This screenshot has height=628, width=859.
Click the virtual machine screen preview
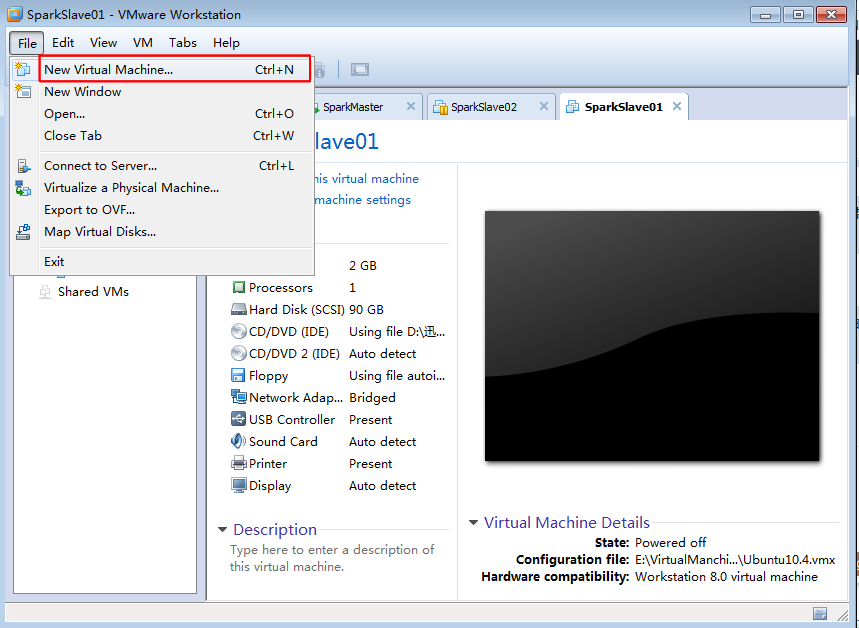[652, 336]
